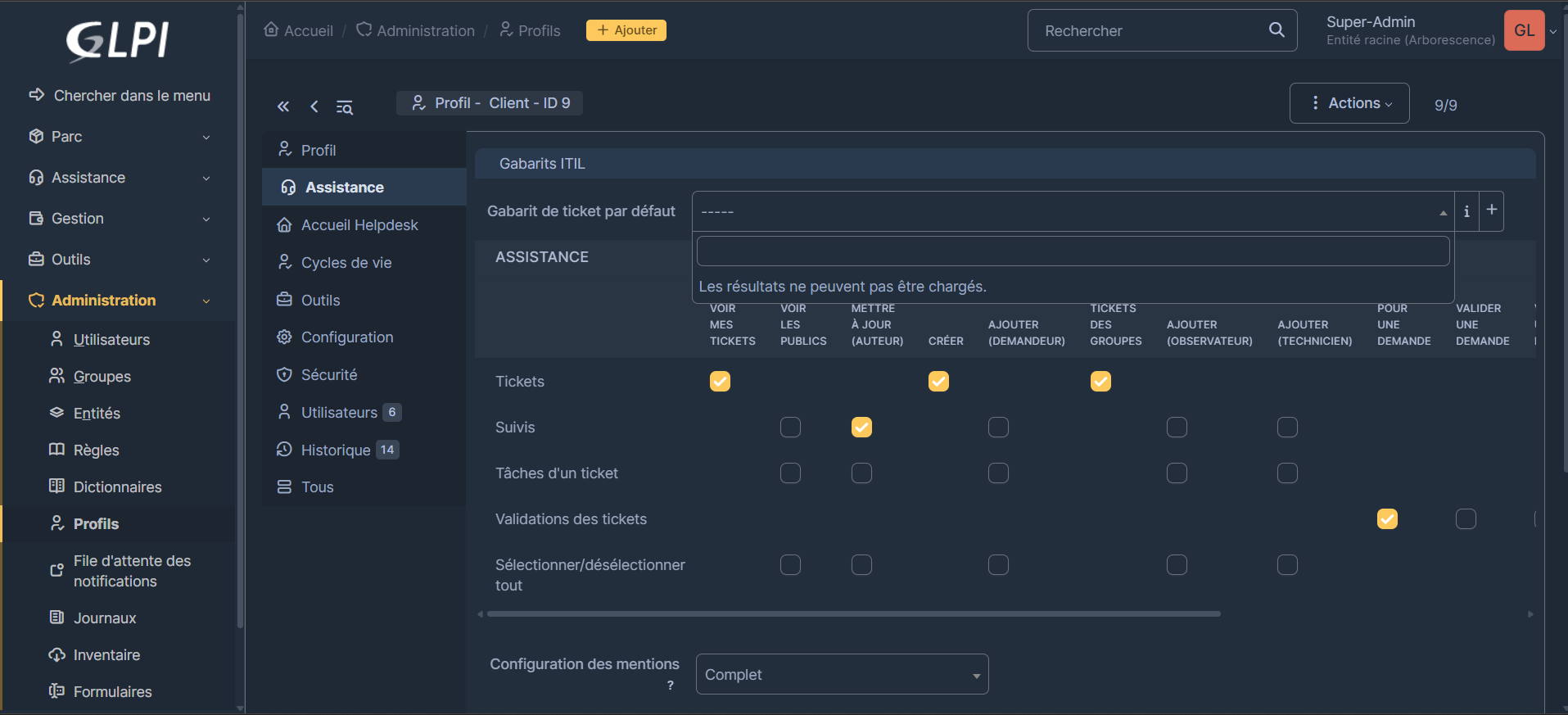Click the plus icon to add template

[1492, 210]
